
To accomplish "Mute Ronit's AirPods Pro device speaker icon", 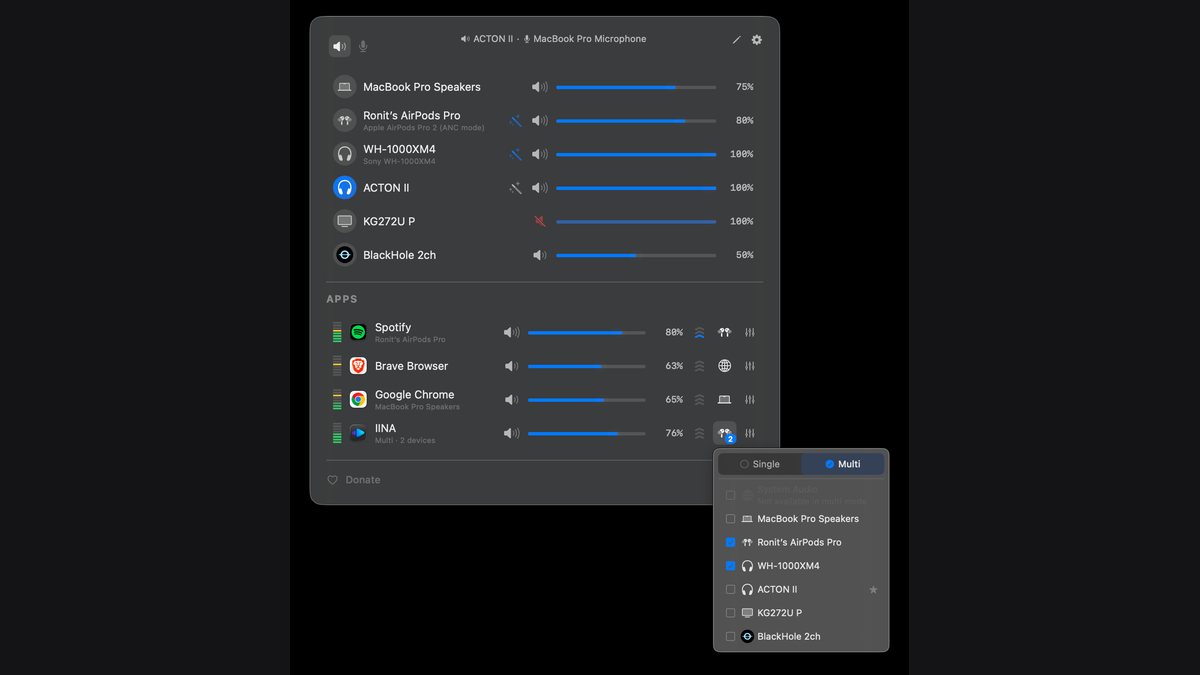I will tap(540, 120).
